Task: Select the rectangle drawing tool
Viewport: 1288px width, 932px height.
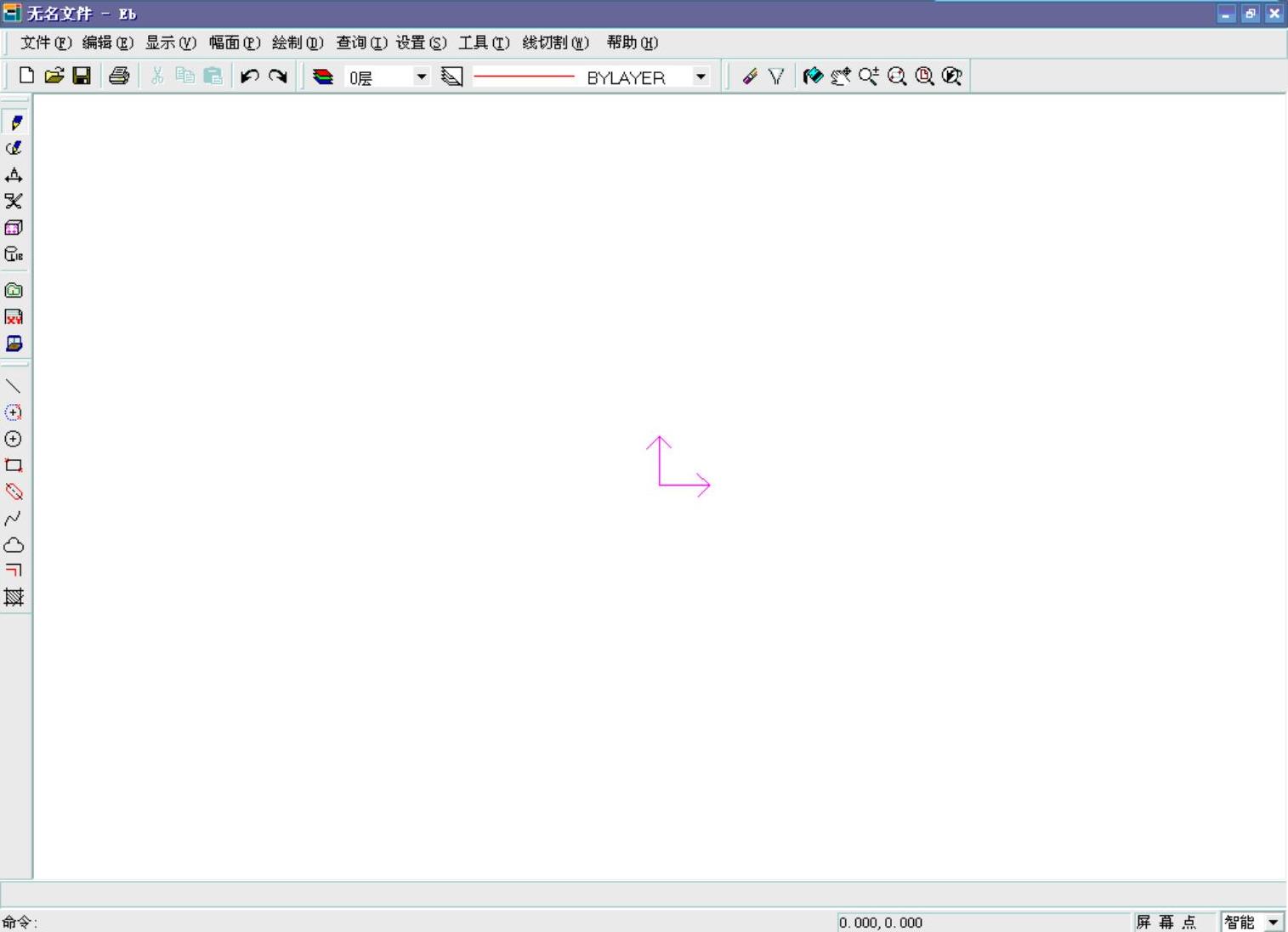Action: click(x=14, y=465)
